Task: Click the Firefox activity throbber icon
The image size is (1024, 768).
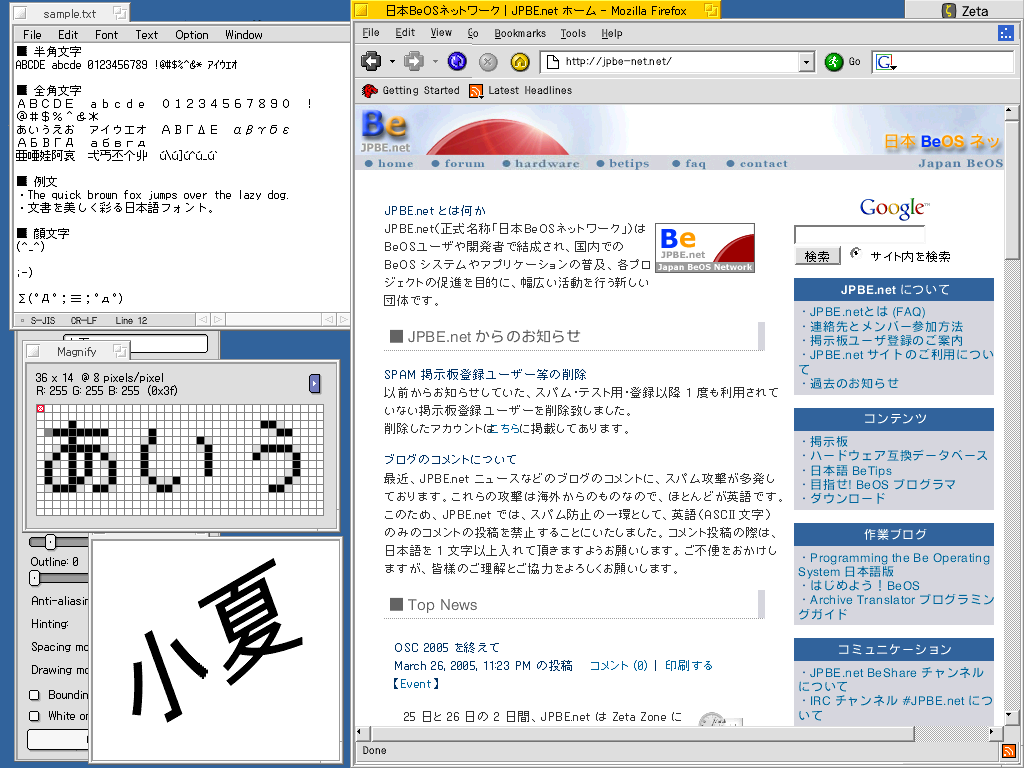Action: click(x=1006, y=33)
